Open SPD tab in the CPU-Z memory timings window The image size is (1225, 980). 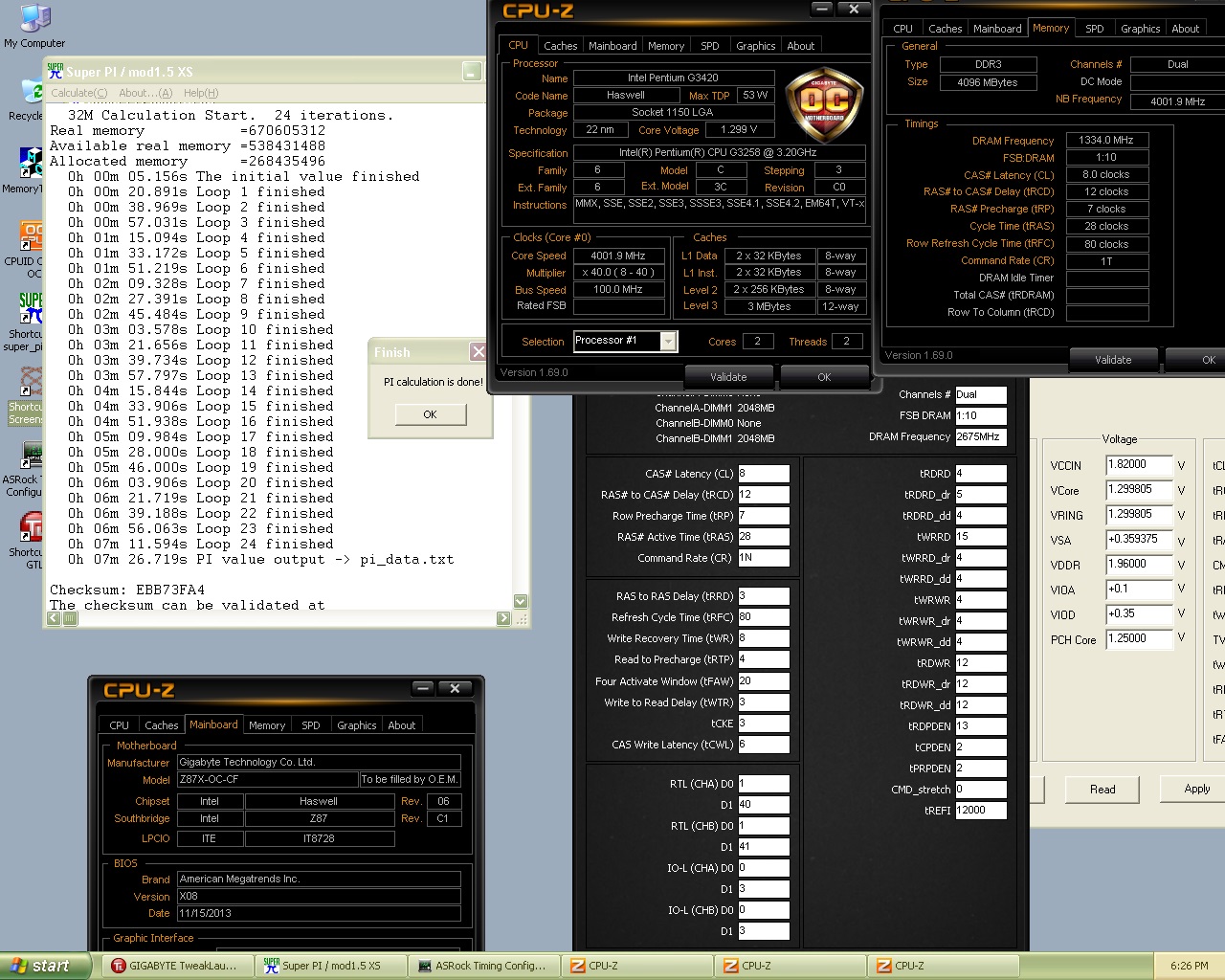coord(1095,29)
